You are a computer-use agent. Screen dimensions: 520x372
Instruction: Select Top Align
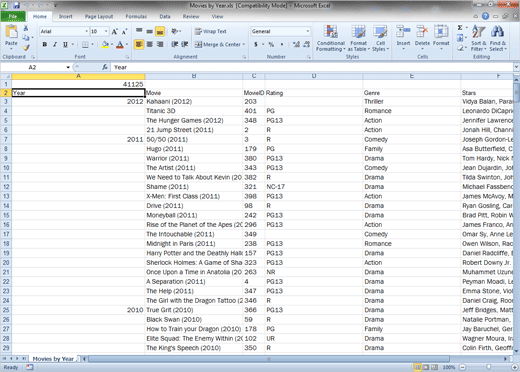click(x=139, y=31)
